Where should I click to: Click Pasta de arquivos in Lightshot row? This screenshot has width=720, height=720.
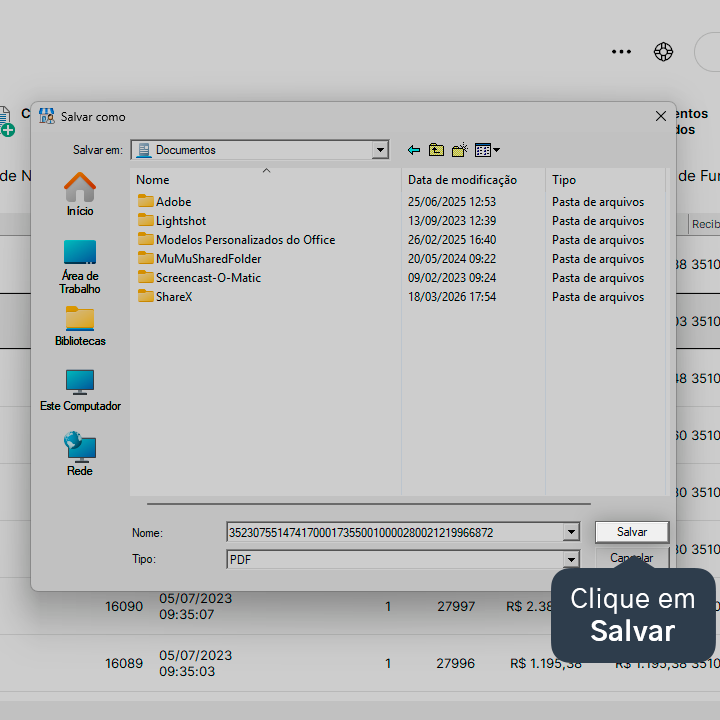coord(598,221)
